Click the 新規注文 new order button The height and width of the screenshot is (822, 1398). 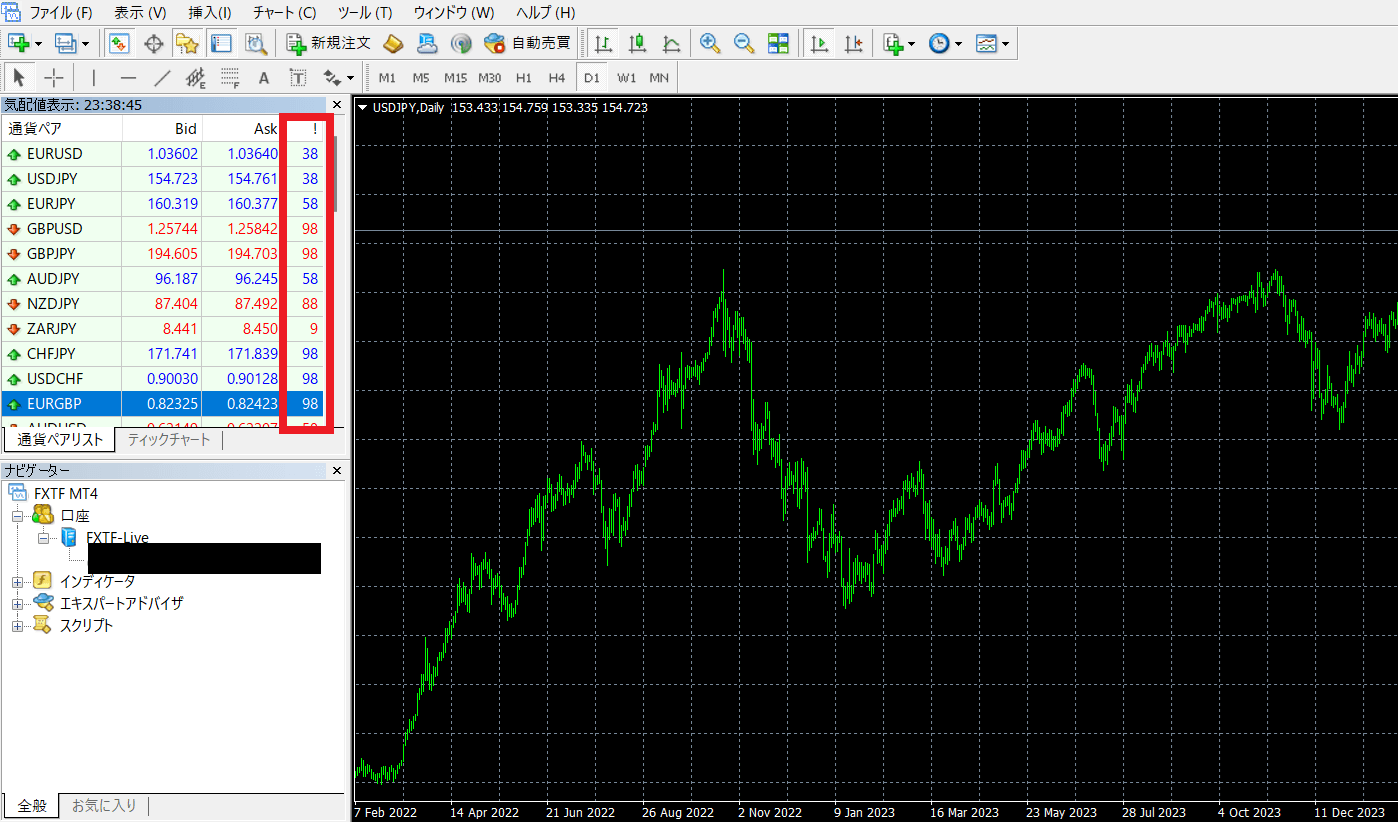click(328, 43)
